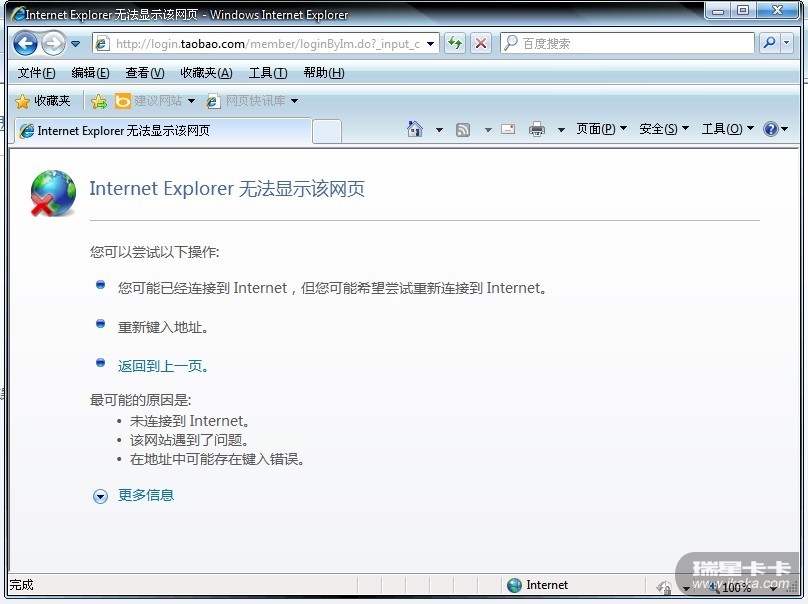Click the blue Help question mark icon
Viewport: 808px width, 604px height.
[x=771, y=129]
